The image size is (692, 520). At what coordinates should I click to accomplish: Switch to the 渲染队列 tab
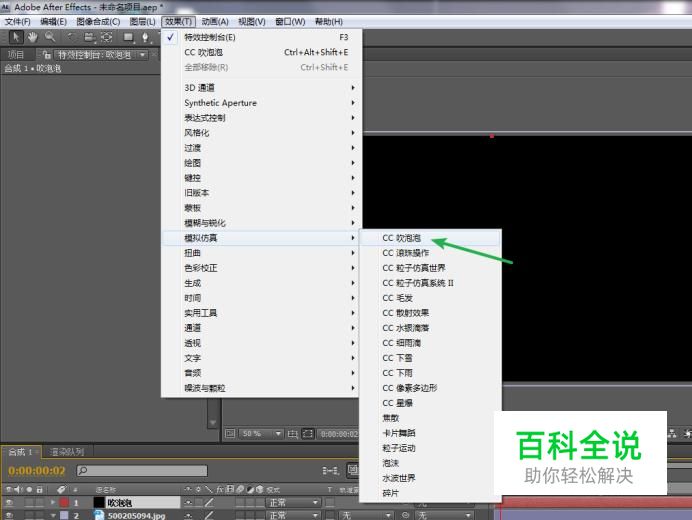pyautogui.click(x=67, y=452)
